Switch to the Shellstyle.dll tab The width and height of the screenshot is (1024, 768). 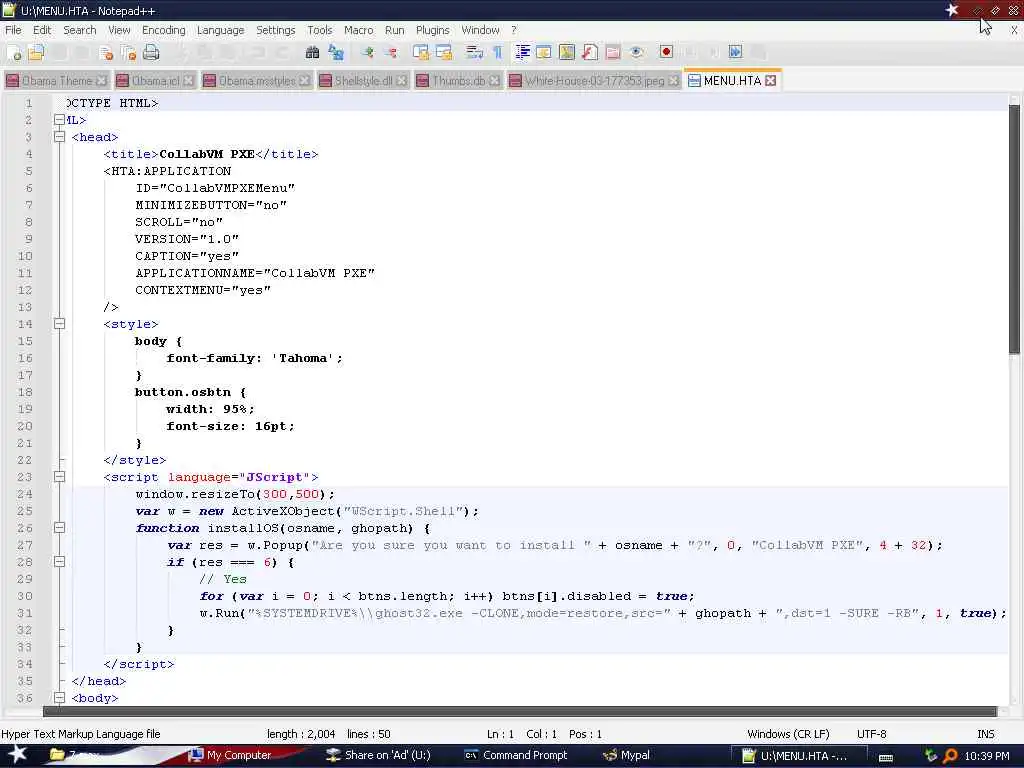point(363,80)
